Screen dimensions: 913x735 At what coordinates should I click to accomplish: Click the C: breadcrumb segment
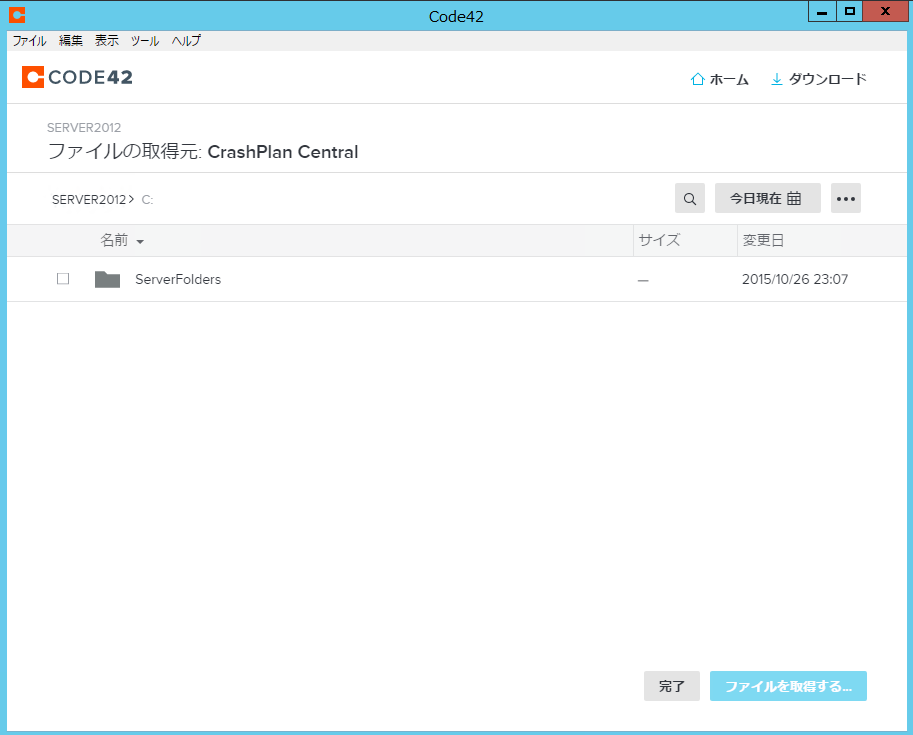point(147,200)
